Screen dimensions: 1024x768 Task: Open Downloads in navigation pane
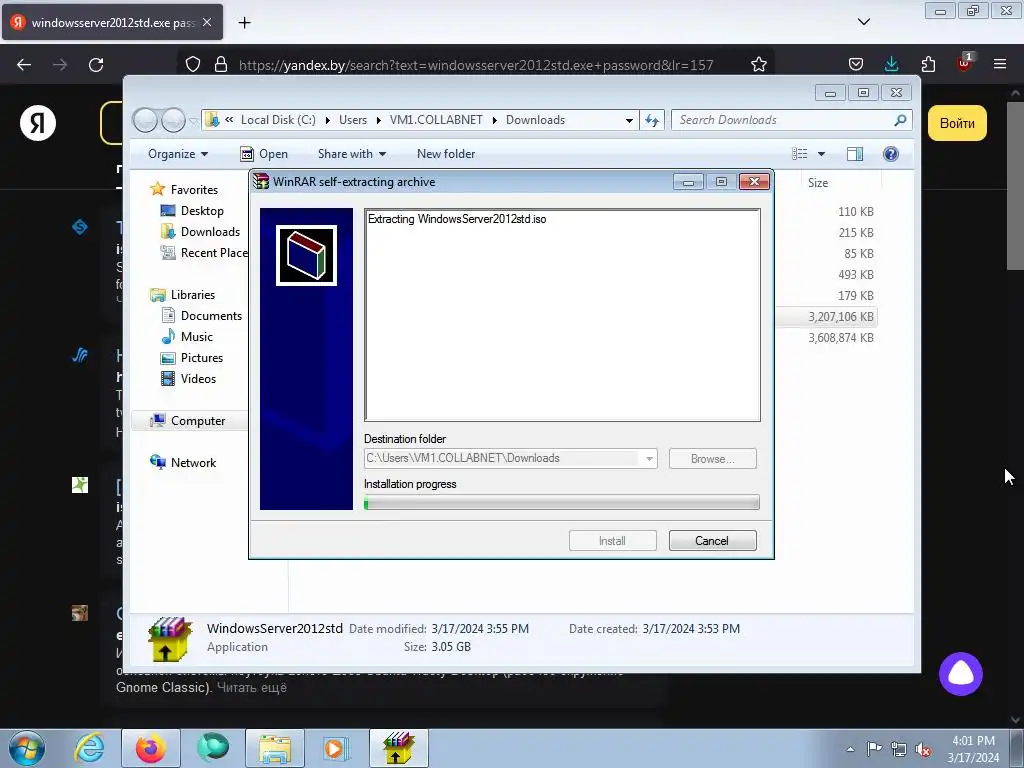(210, 232)
